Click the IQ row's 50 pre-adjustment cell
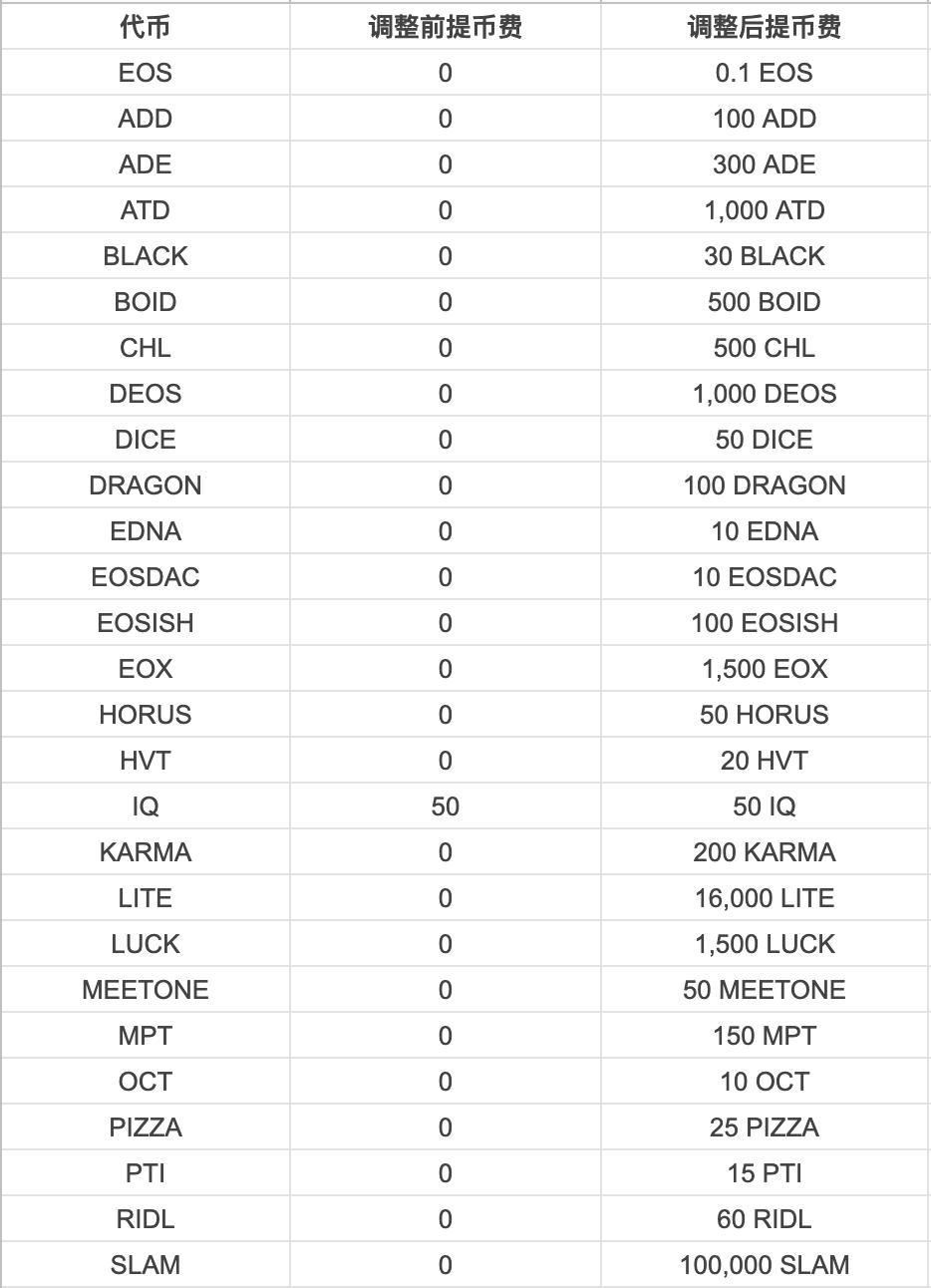 point(446,806)
